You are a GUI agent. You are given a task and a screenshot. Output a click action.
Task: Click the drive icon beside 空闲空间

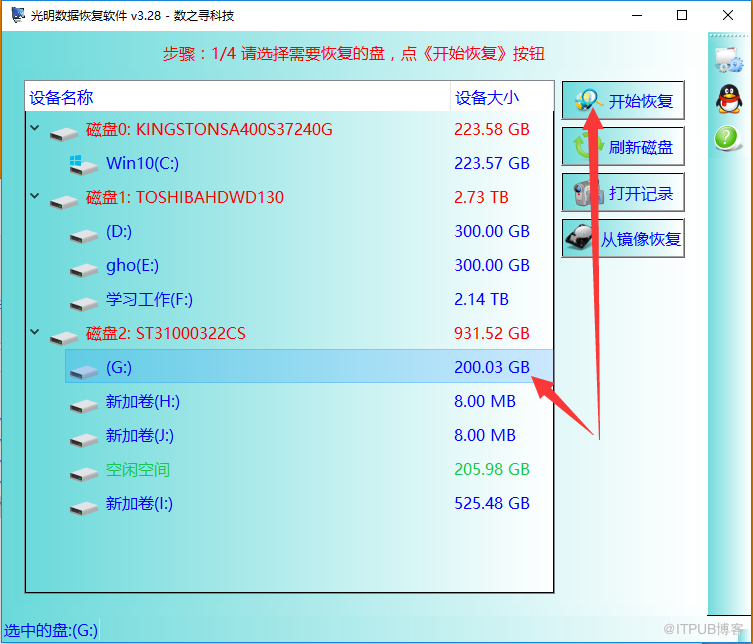(x=84, y=474)
